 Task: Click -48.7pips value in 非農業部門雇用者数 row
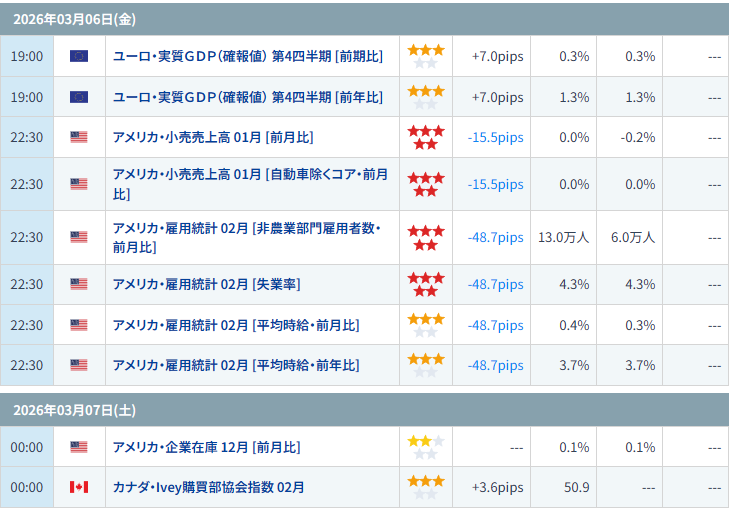[495, 237]
